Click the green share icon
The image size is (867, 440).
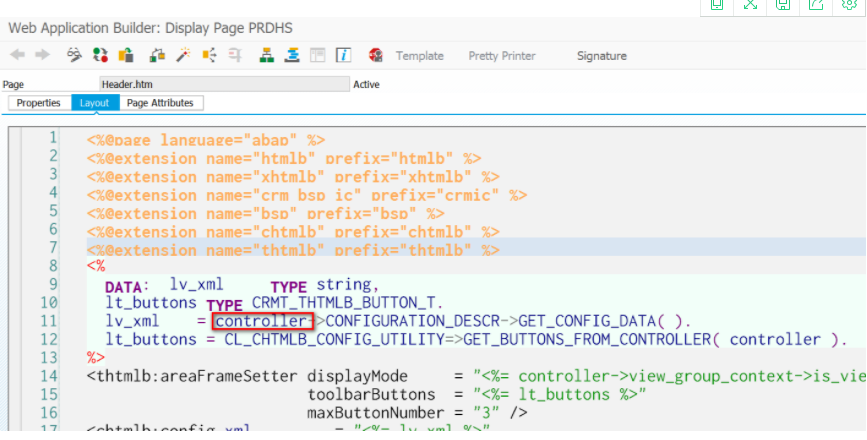(816, 4)
